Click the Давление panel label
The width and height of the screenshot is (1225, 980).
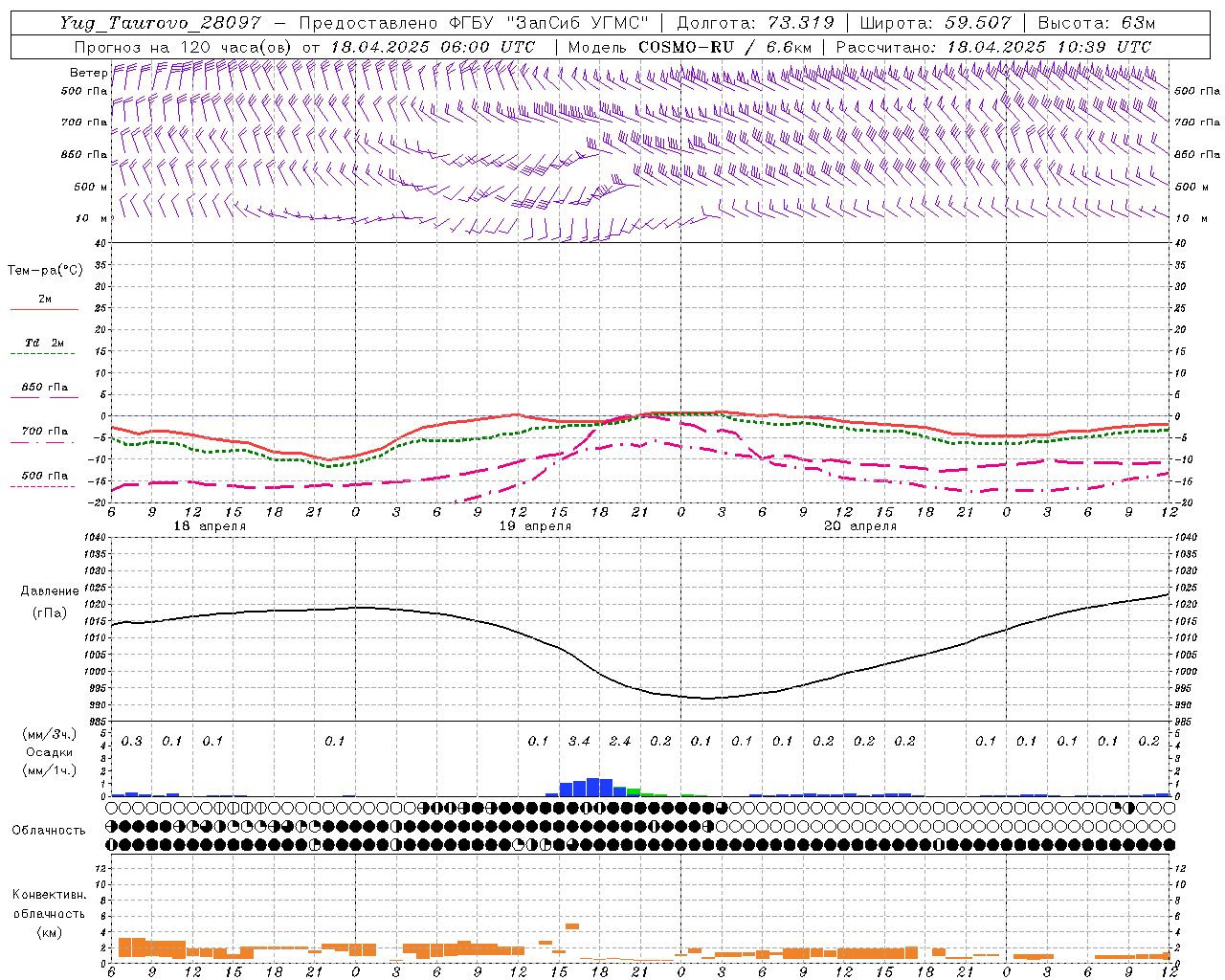coord(50,591)
